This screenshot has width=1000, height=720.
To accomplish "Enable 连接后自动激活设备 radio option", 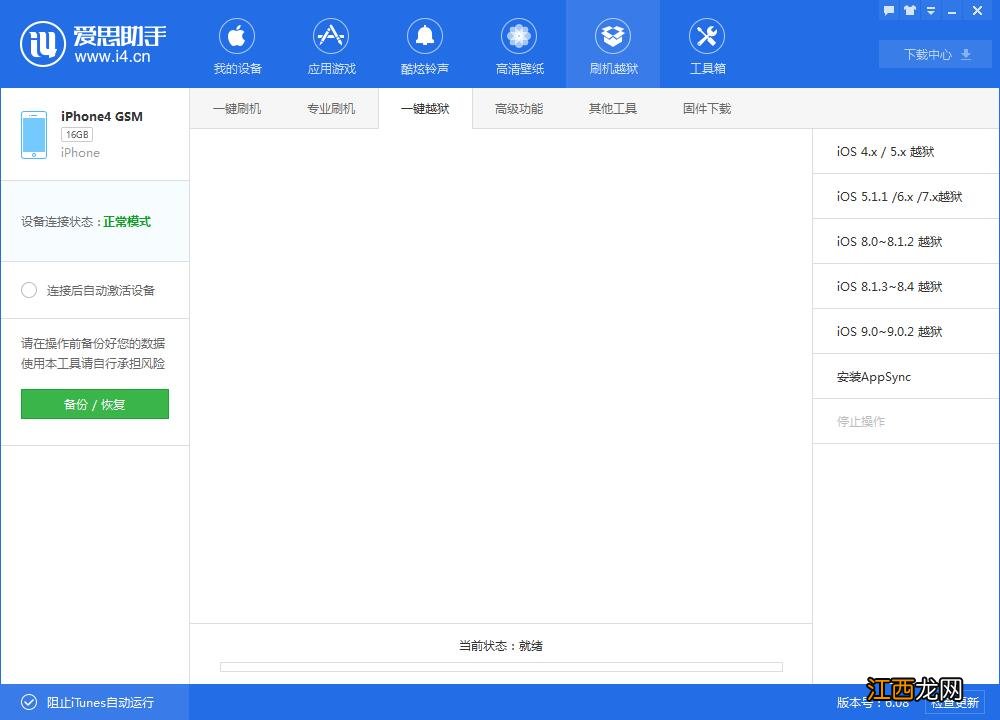I will click(29, 290).
